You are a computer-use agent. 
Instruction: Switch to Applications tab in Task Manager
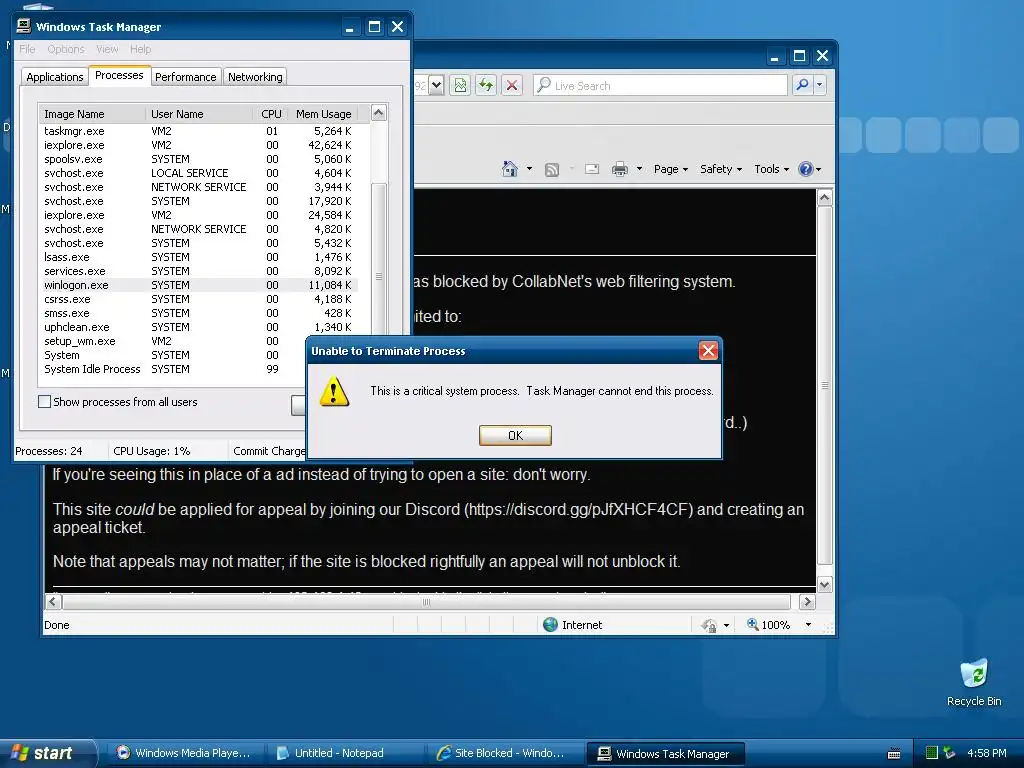[x=55, y=77]
